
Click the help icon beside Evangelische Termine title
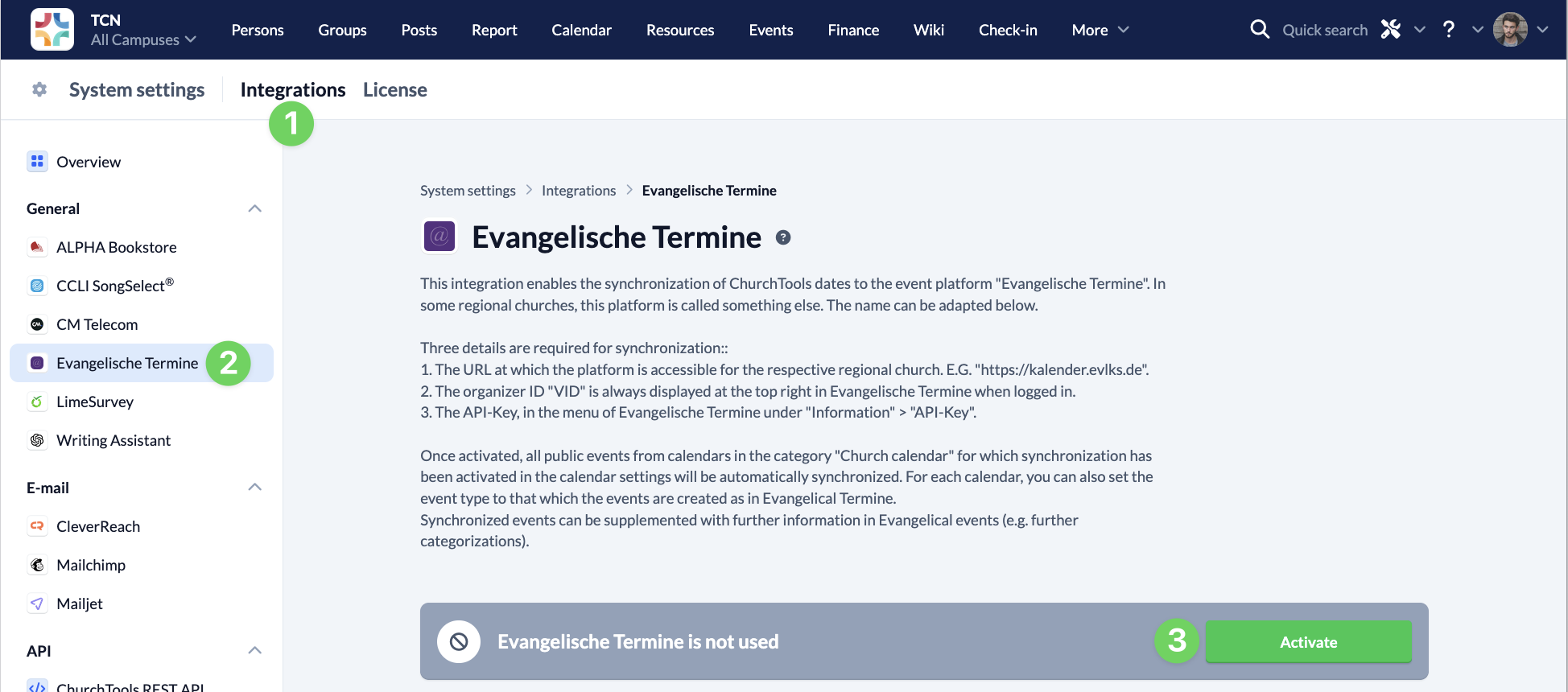tap(783, 237)
